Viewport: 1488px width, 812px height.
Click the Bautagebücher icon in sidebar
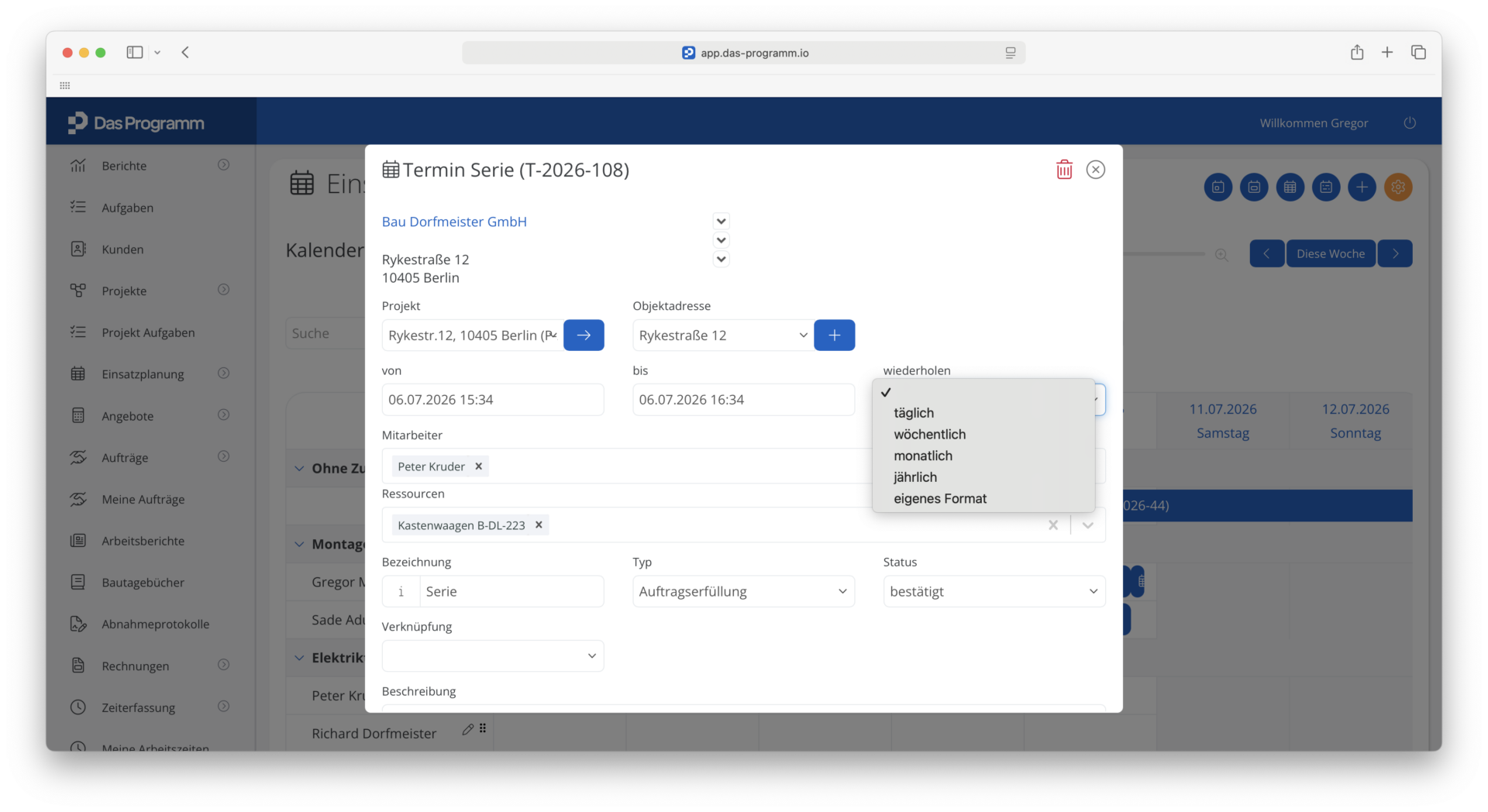(78, 582)
